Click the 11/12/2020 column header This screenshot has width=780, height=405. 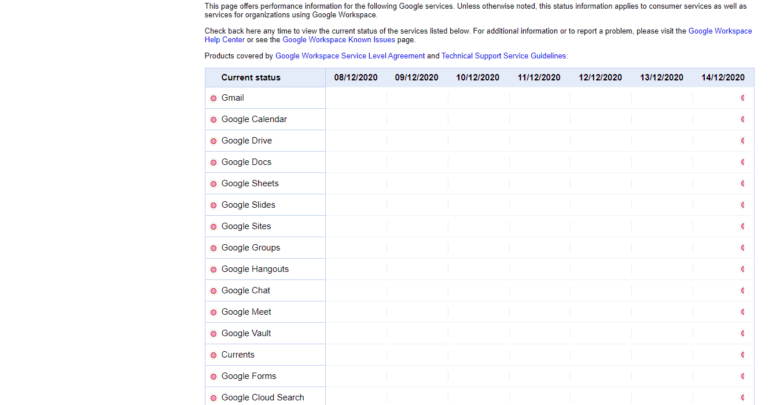point(539,78)
